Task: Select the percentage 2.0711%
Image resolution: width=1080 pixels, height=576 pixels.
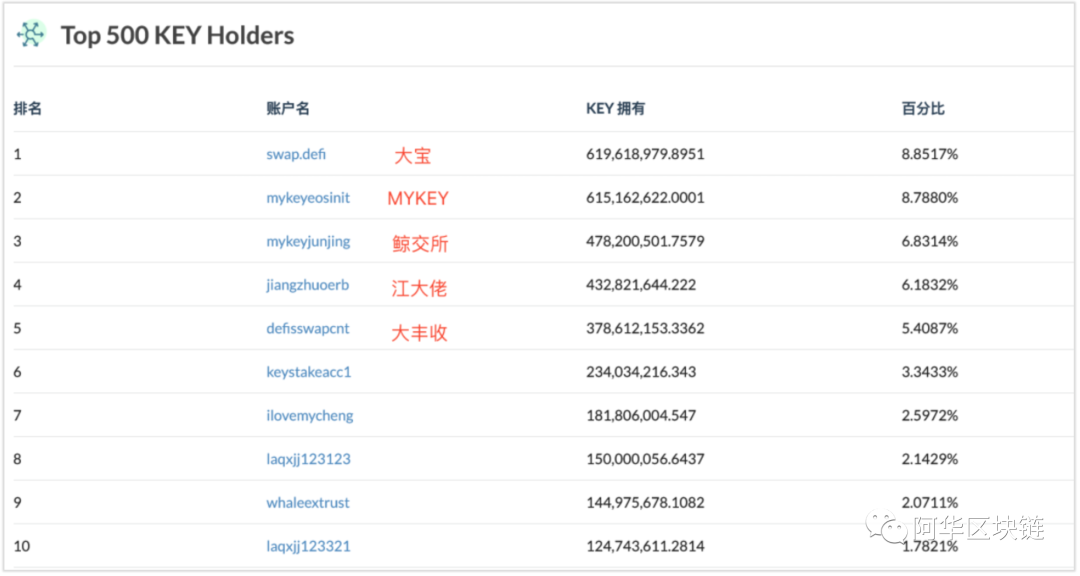Action: click(929, 503)
